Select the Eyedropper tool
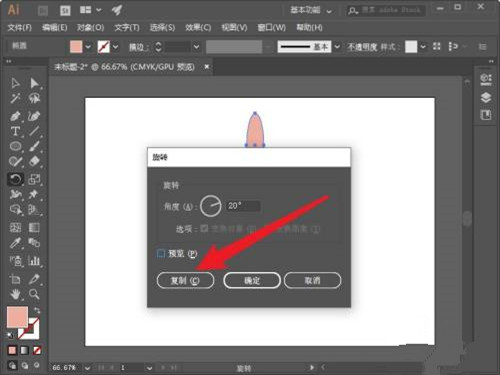 click(15, 243)
